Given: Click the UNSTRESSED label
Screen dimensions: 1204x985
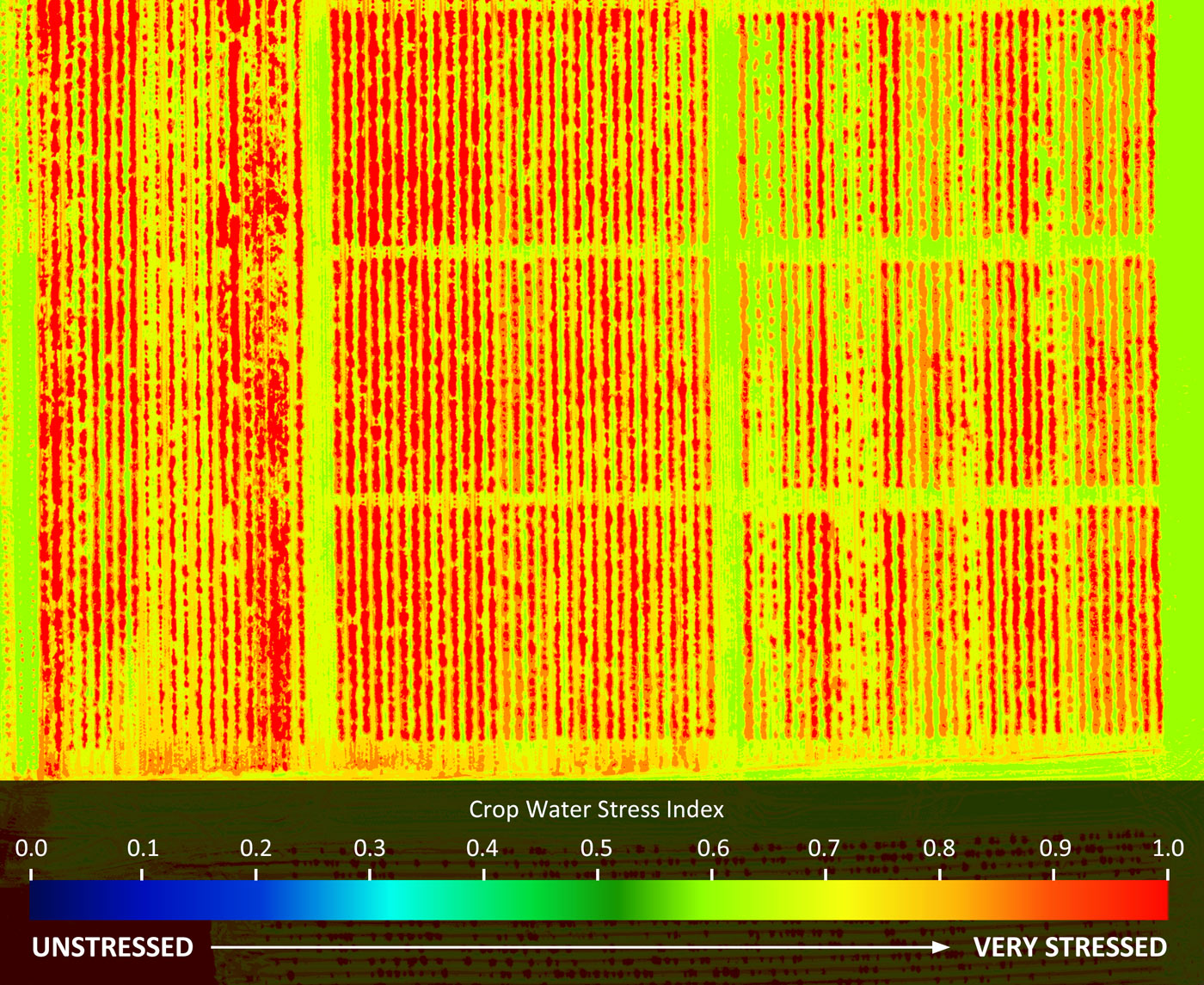Looking at the screenshot, I should coord(113,947).
